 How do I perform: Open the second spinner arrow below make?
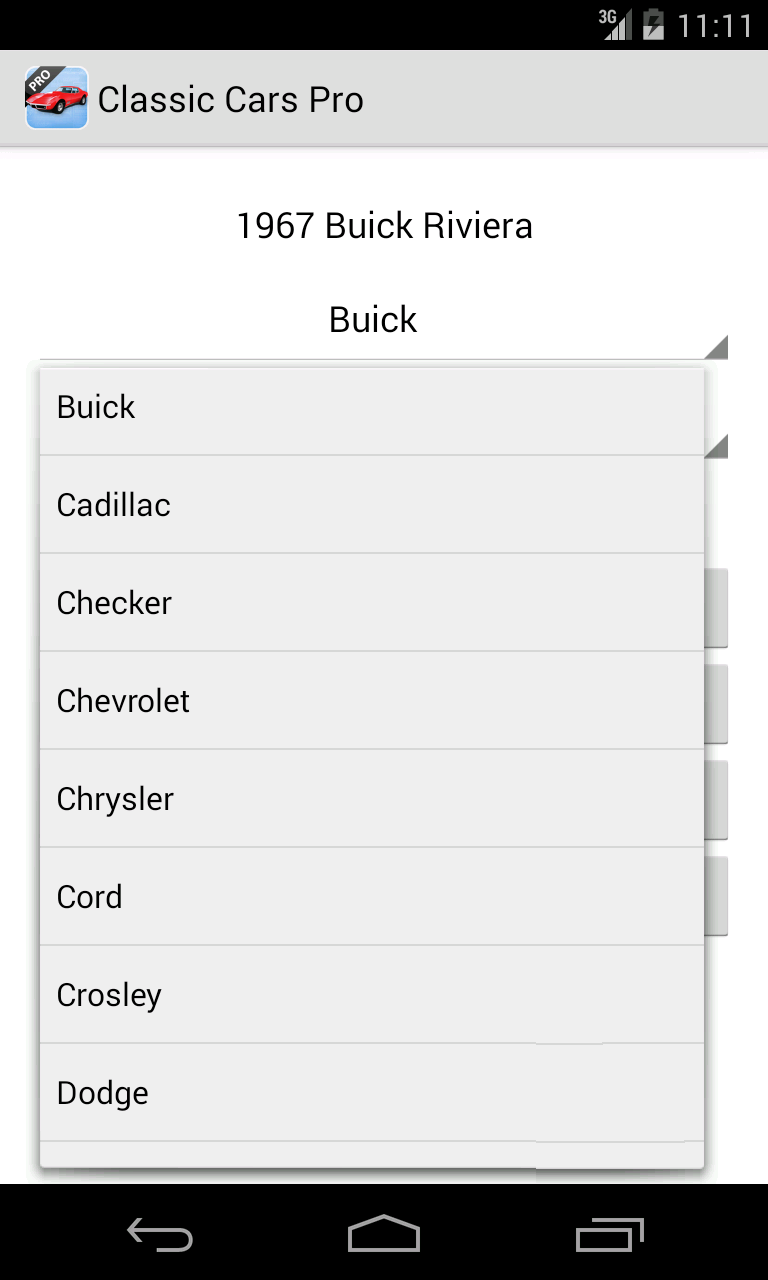(x=716, y=446)
